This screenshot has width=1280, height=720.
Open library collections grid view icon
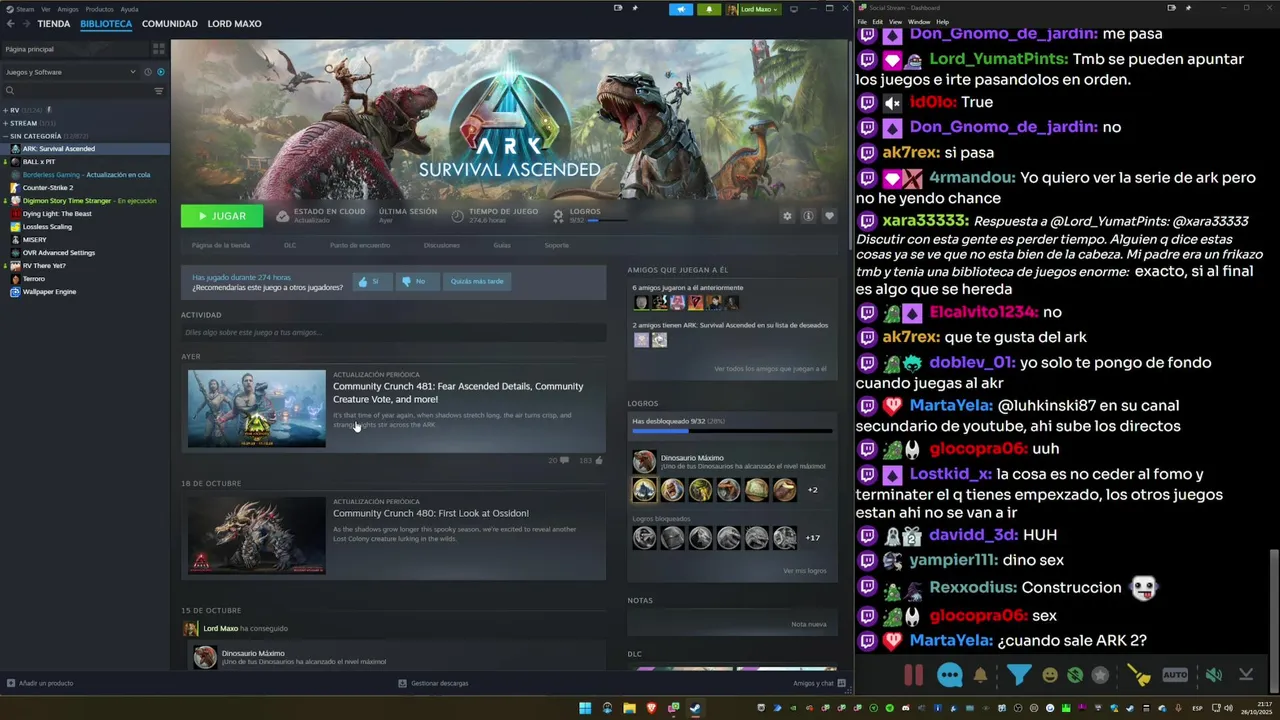158,48
